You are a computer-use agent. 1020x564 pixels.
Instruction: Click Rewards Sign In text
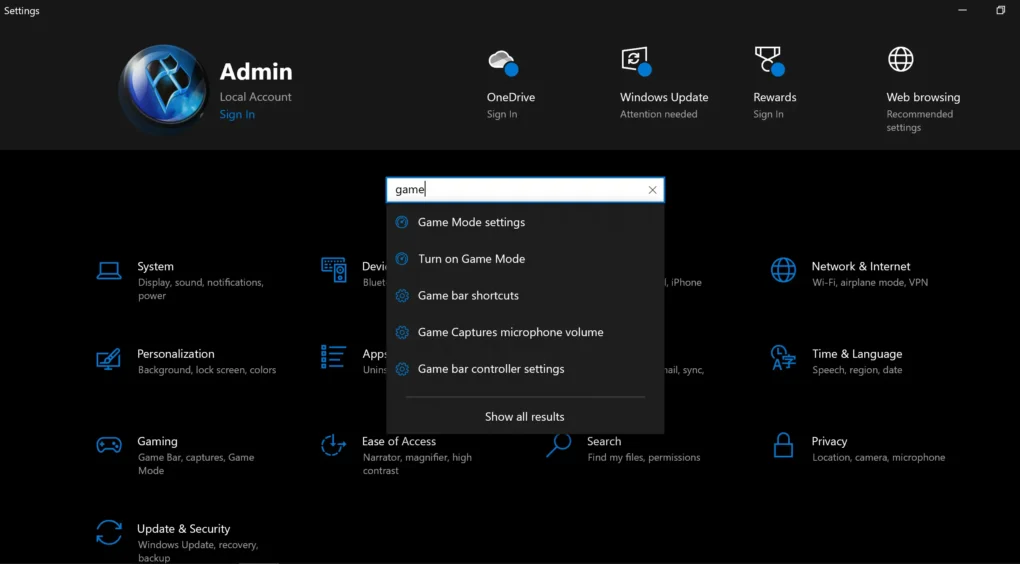pos(768,114)
